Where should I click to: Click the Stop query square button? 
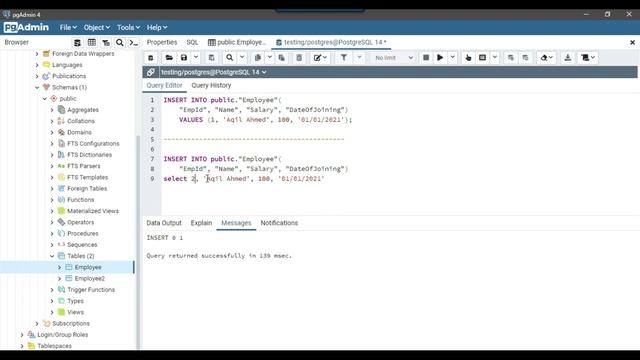pyautogui.click(x=426, y=58)
